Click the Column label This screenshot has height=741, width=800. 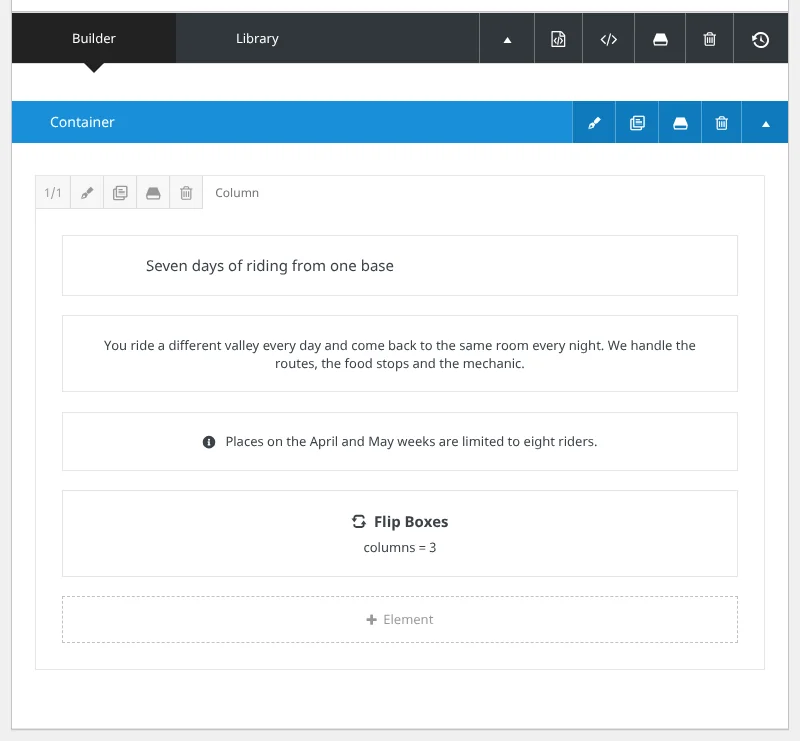coord(237,193)
